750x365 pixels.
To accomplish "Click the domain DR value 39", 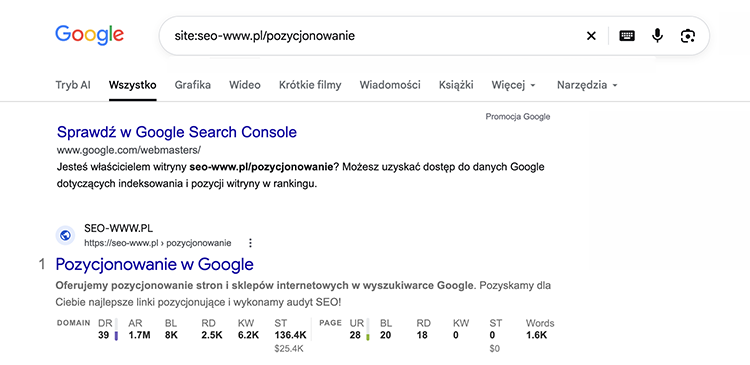I will click(104, 335).
